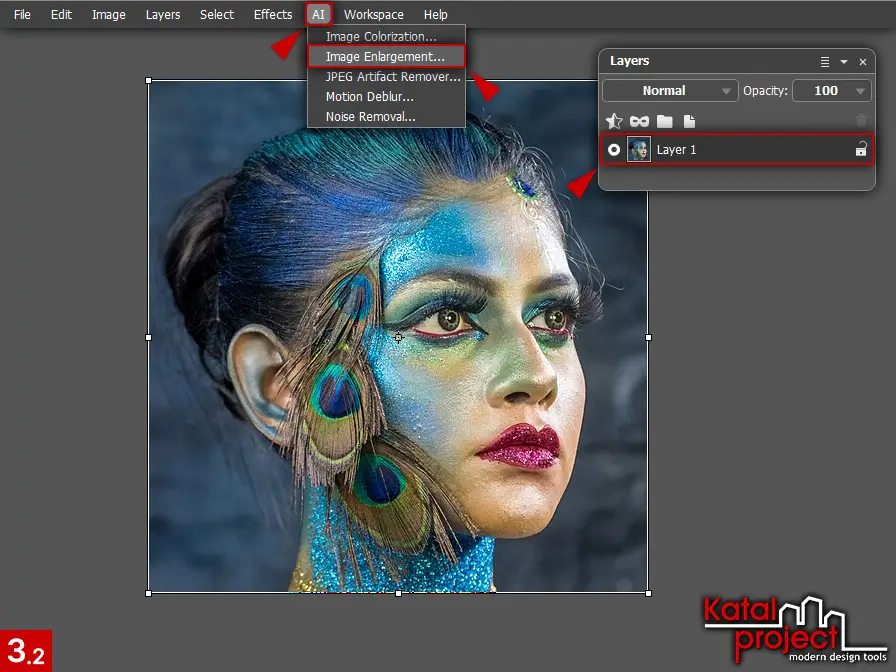Collapse the Layers panel with arrow
Screen dimensions: 896x672
tap(844, 62)
